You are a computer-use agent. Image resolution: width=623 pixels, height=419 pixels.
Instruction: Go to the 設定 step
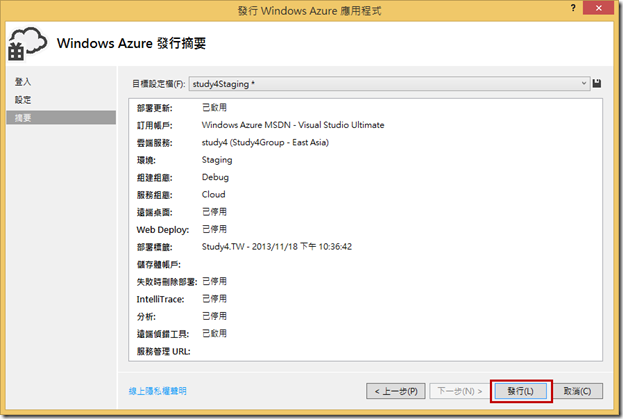(x=23, y=100)
